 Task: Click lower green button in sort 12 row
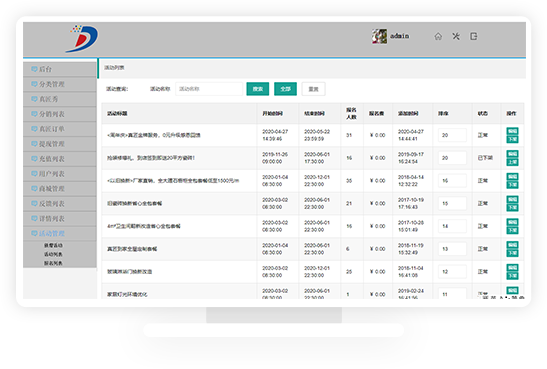pos(512,276)
